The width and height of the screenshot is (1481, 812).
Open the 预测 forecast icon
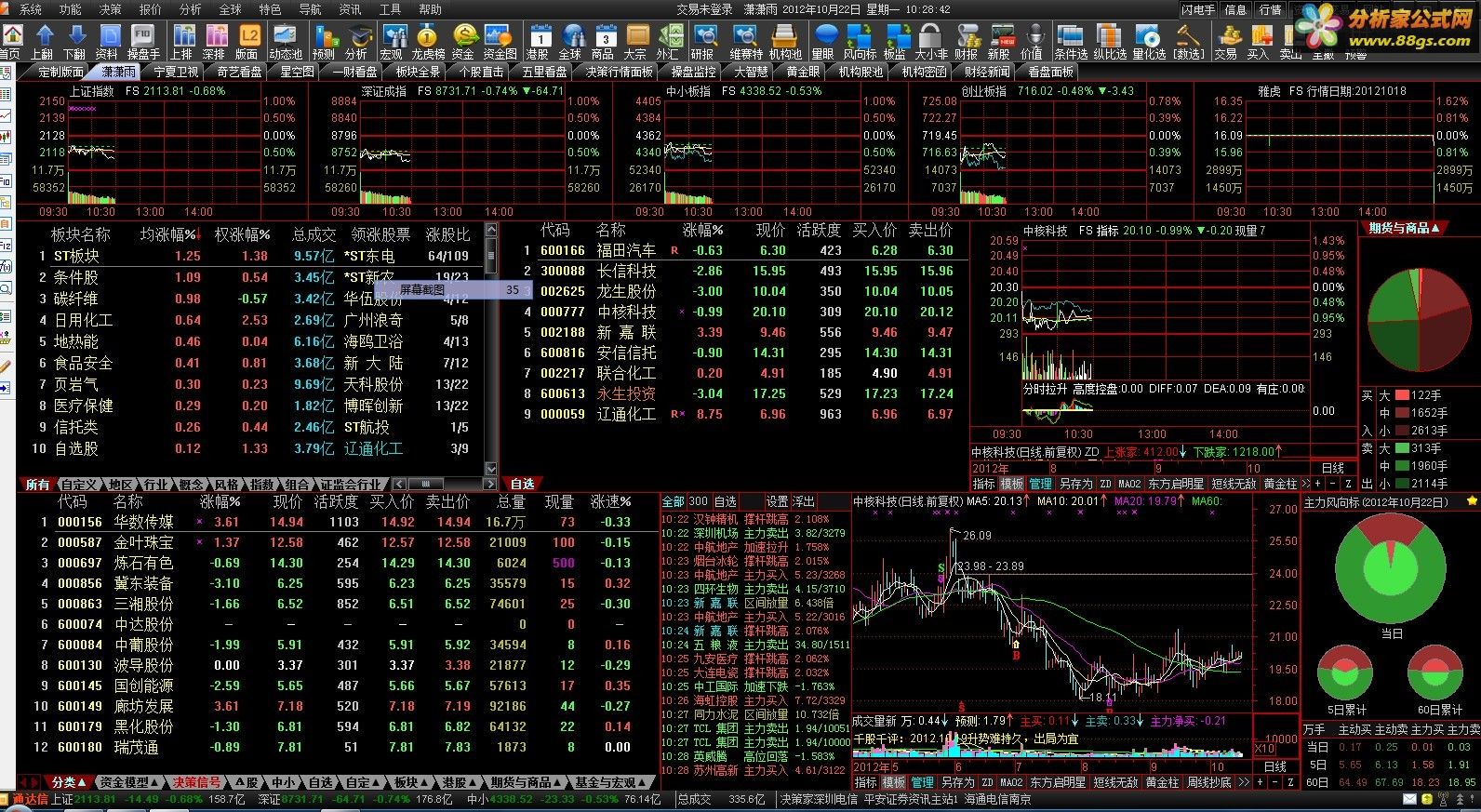pyautogui.click(x=325, y=42)
